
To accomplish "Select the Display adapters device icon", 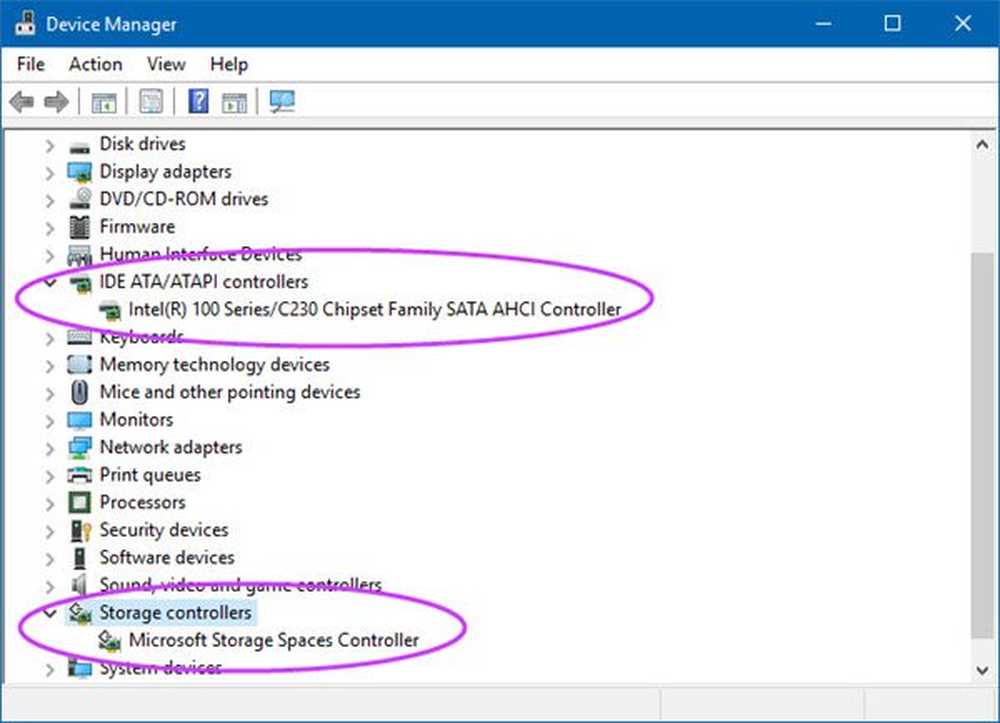I will [79, 171].
